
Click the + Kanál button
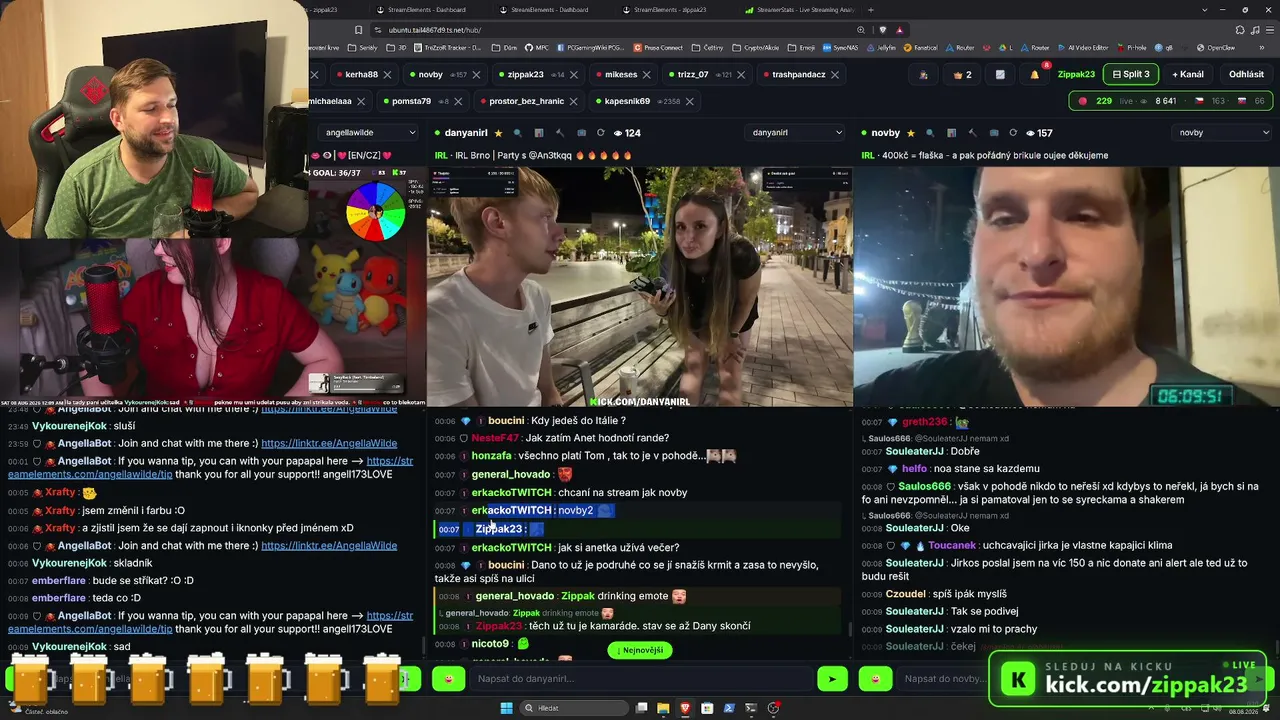point(1188,74)
